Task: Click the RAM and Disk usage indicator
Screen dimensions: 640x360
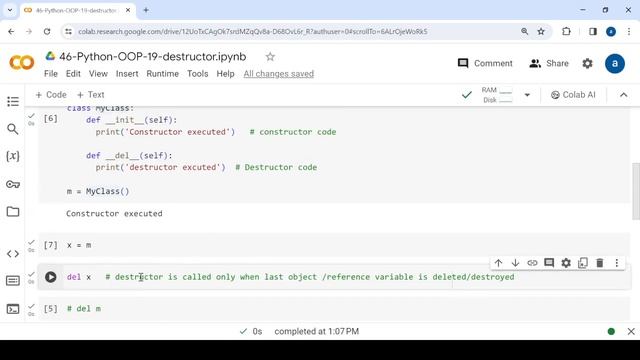Action: [496, 95]
